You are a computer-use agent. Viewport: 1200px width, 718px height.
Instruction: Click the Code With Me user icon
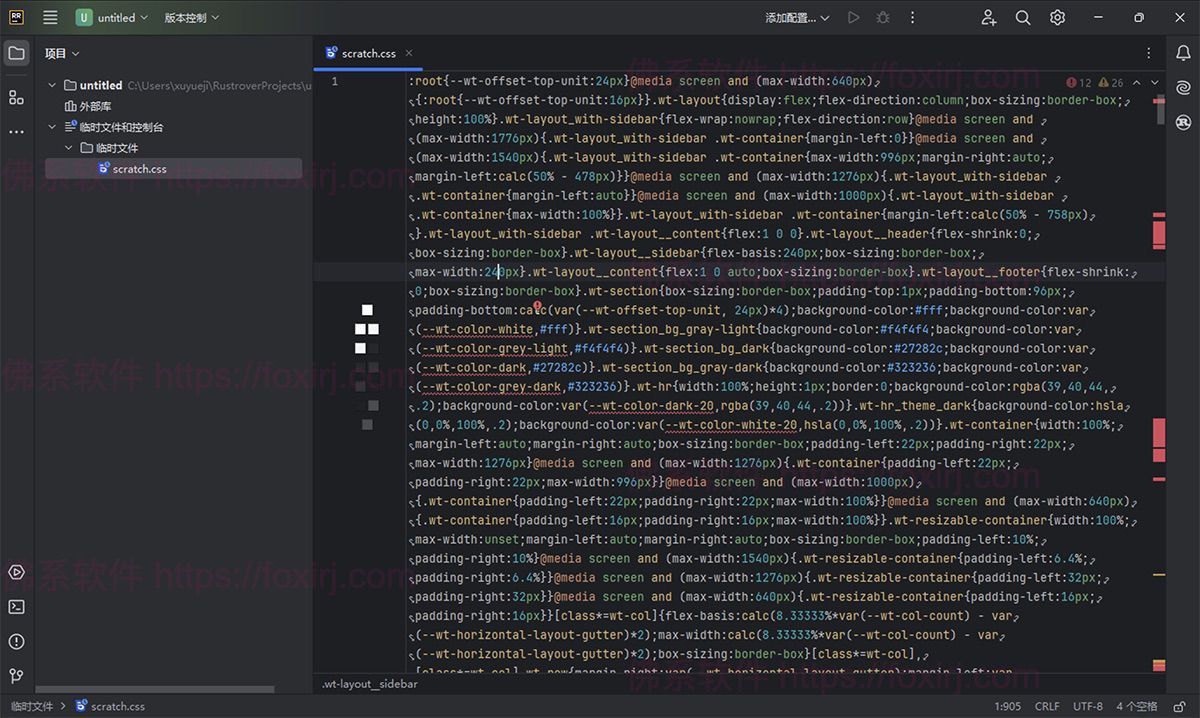click(x=988, y=17)
